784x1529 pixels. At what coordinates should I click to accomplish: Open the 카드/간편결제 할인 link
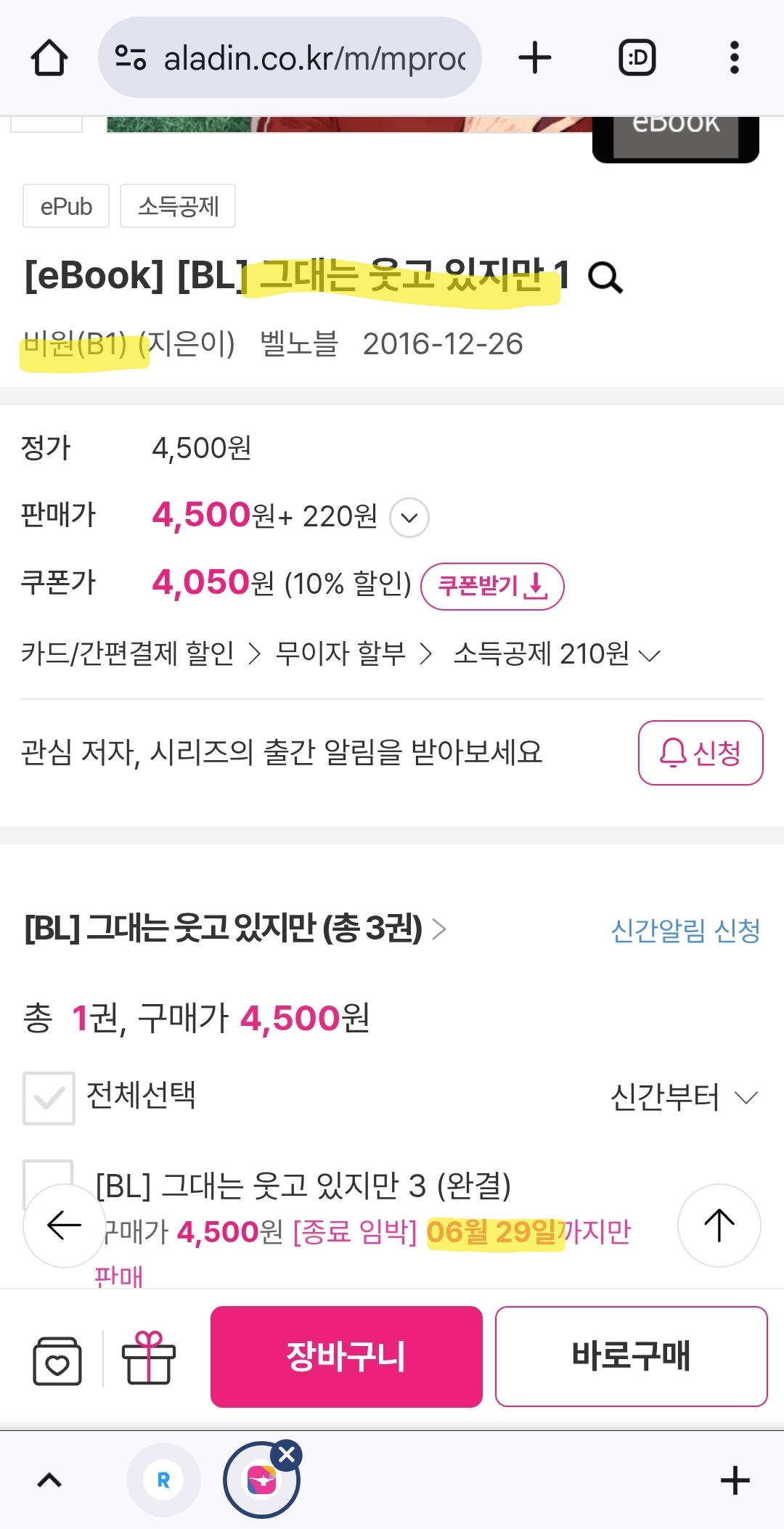coord(140,654)
